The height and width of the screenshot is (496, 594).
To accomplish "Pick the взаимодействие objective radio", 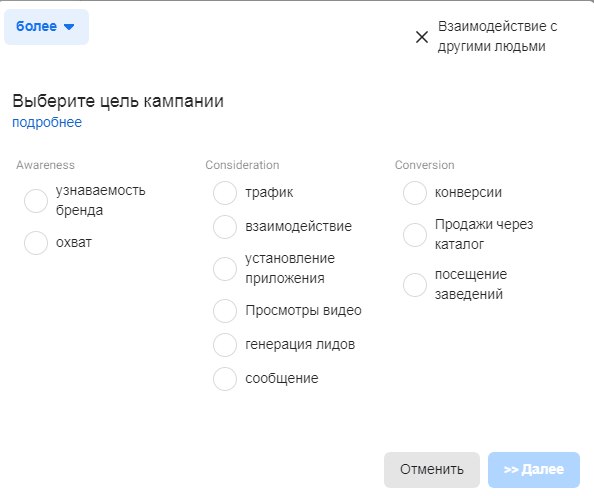I will (225, 227).
